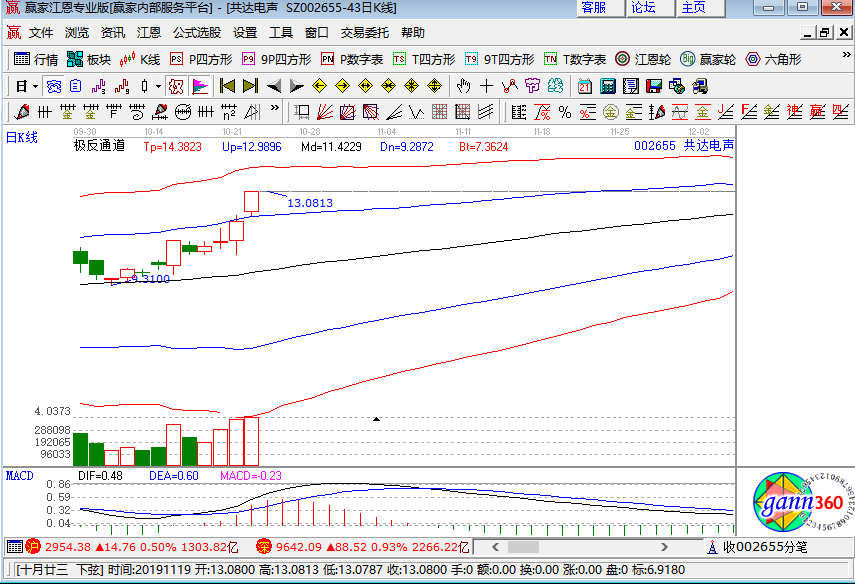Select the circled 金 golden ratio tool

pyautogui.click(x=610, y=112)
